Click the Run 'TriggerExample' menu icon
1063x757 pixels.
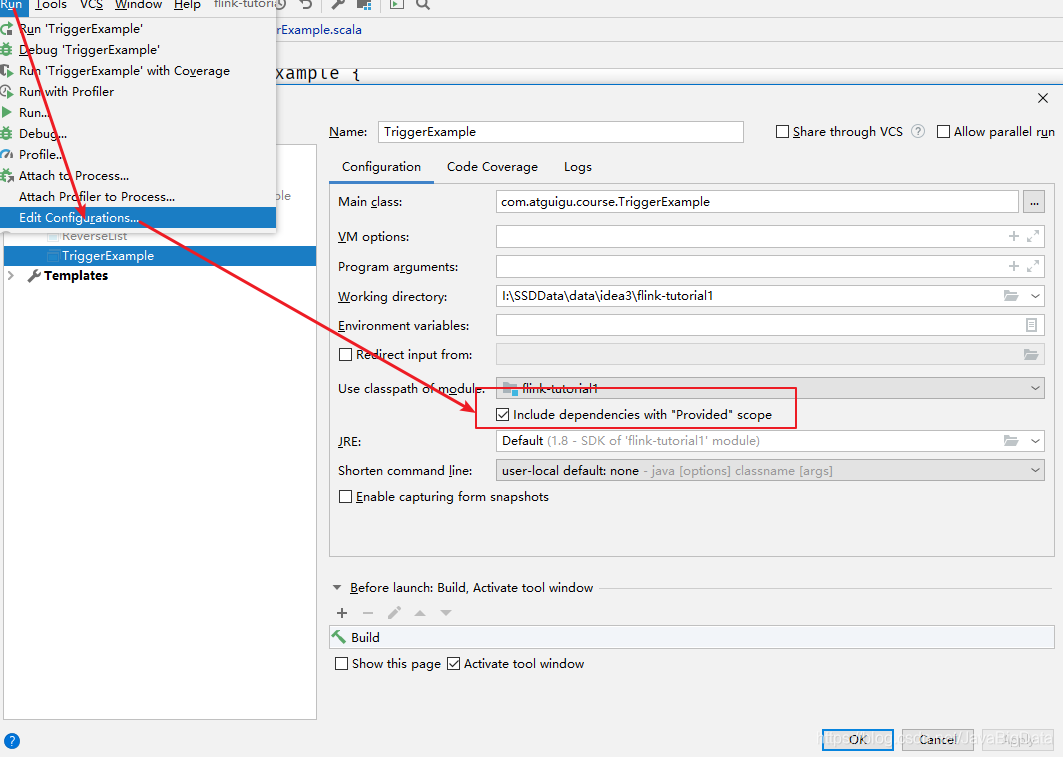tap(7, 28)
